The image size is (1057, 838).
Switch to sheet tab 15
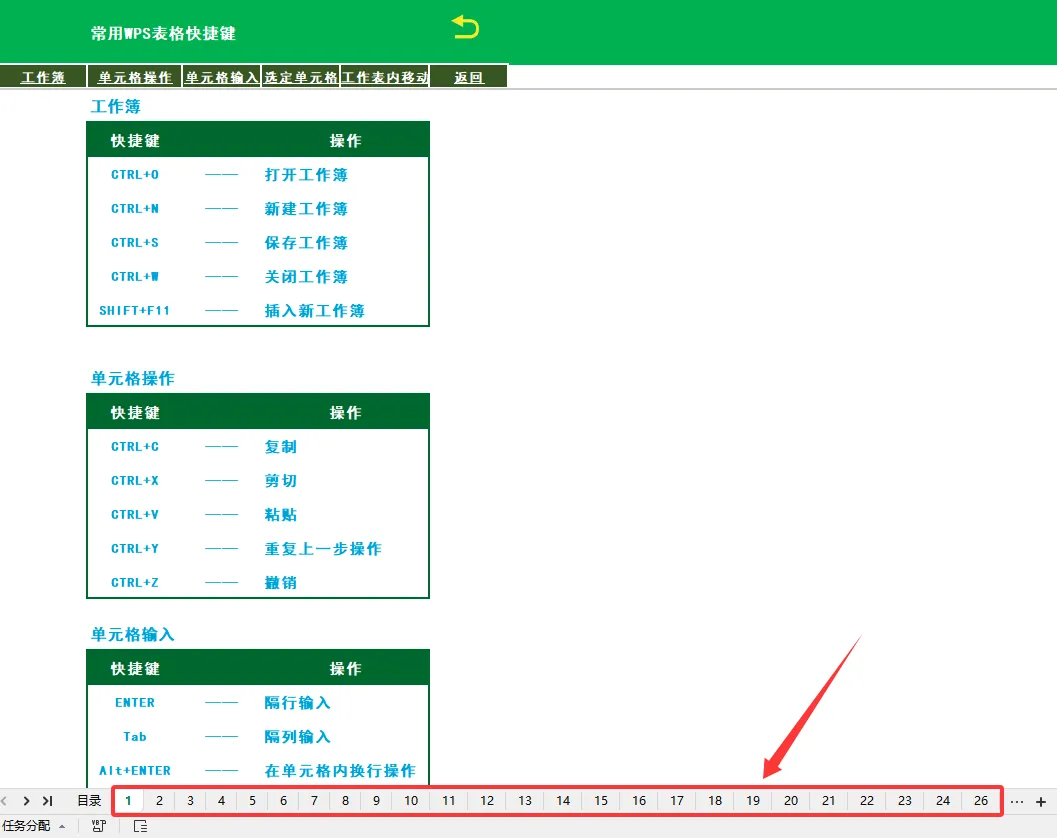point(601,801)
